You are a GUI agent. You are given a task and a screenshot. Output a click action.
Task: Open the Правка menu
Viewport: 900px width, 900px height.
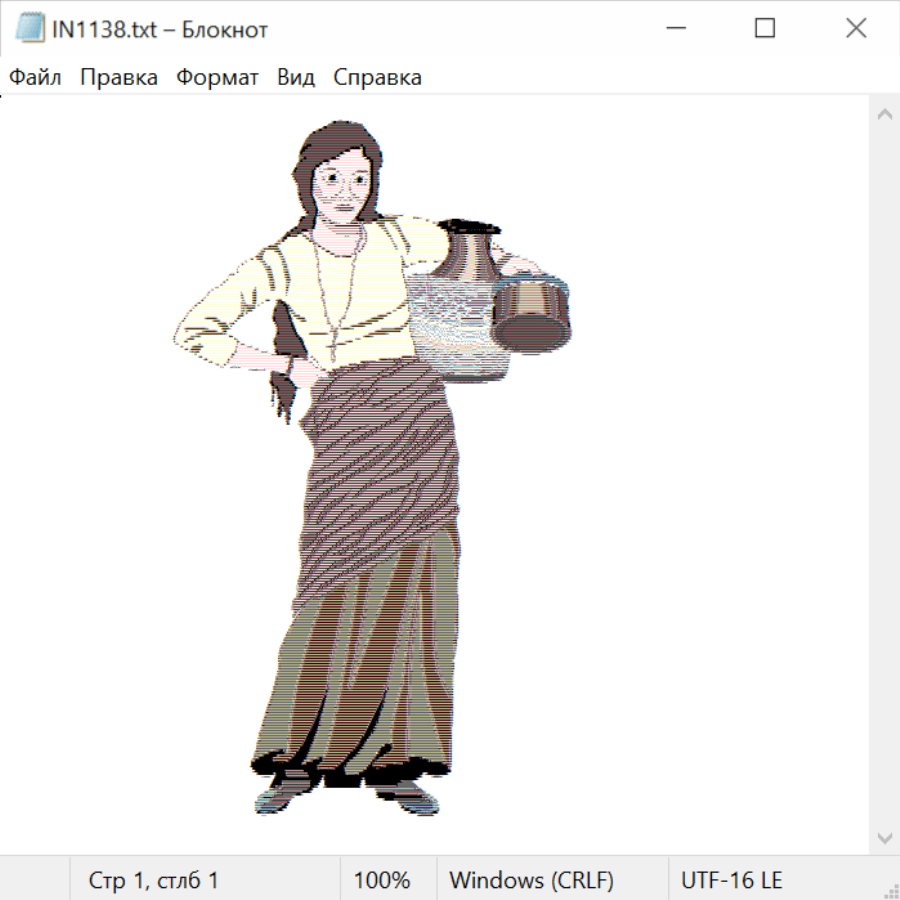tap(119, 77)
